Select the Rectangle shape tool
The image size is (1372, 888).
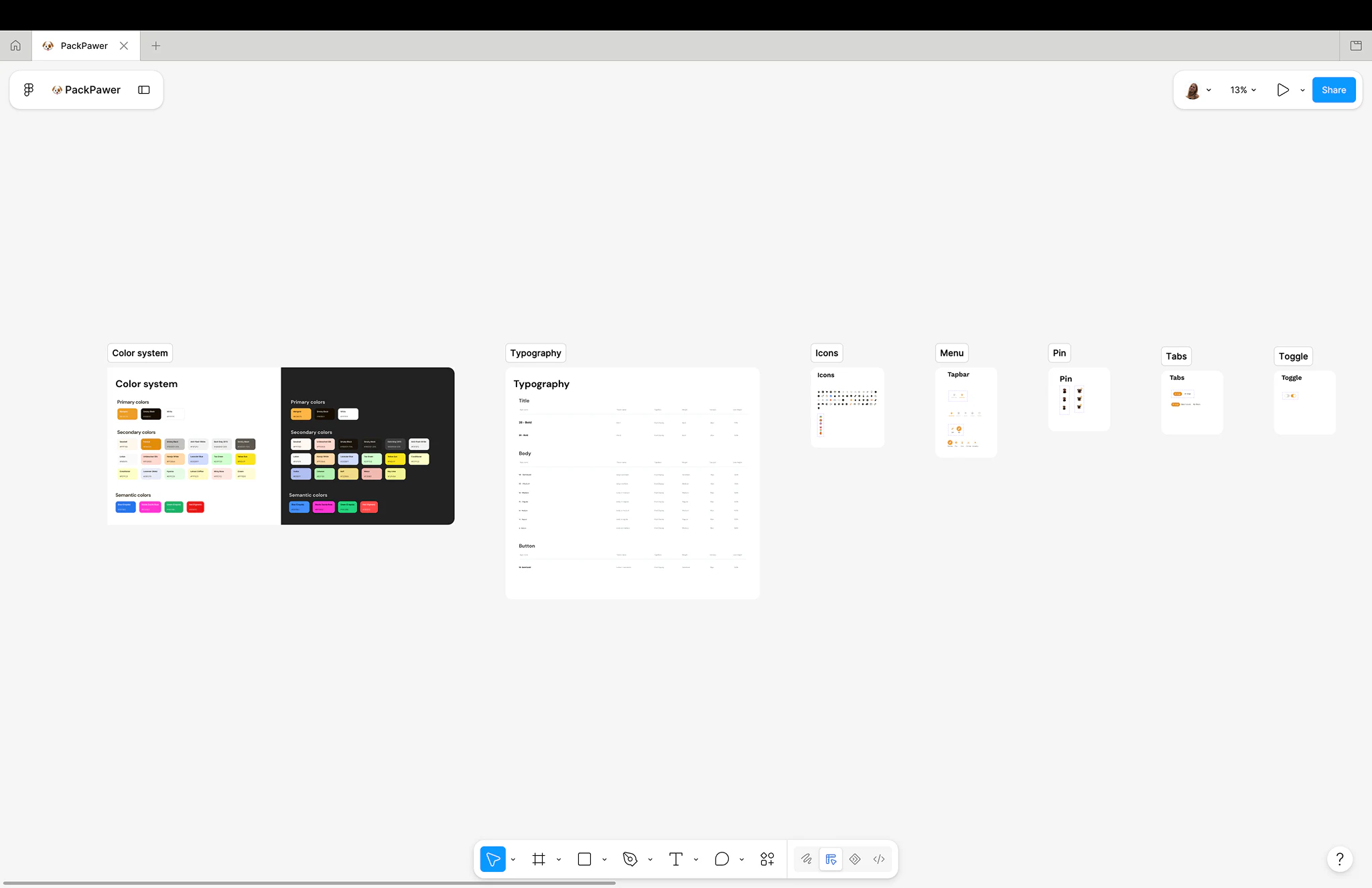[584, 859]
